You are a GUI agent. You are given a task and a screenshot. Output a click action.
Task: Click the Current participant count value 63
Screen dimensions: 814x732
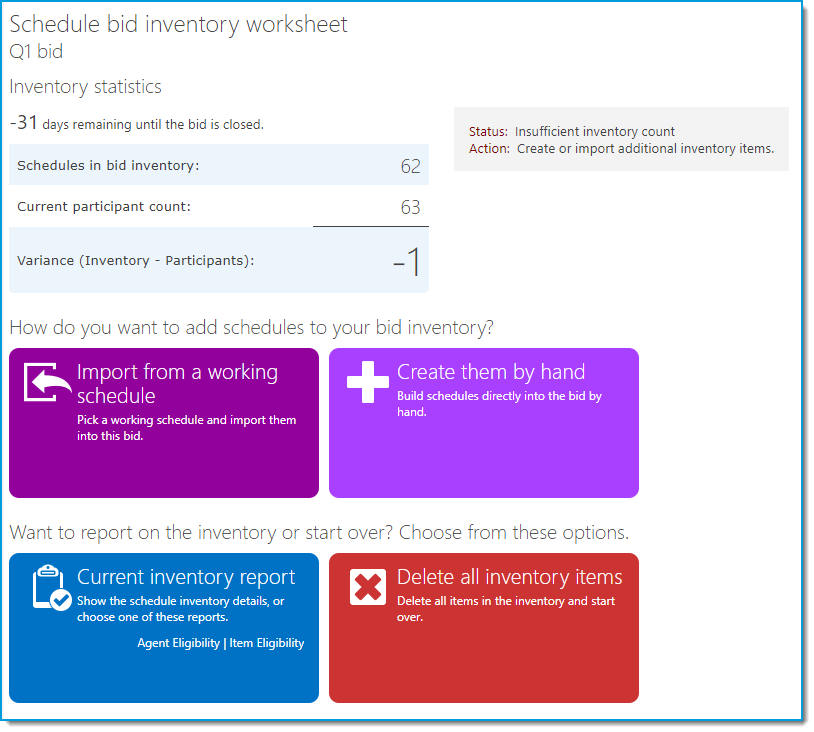coord(411,208)
